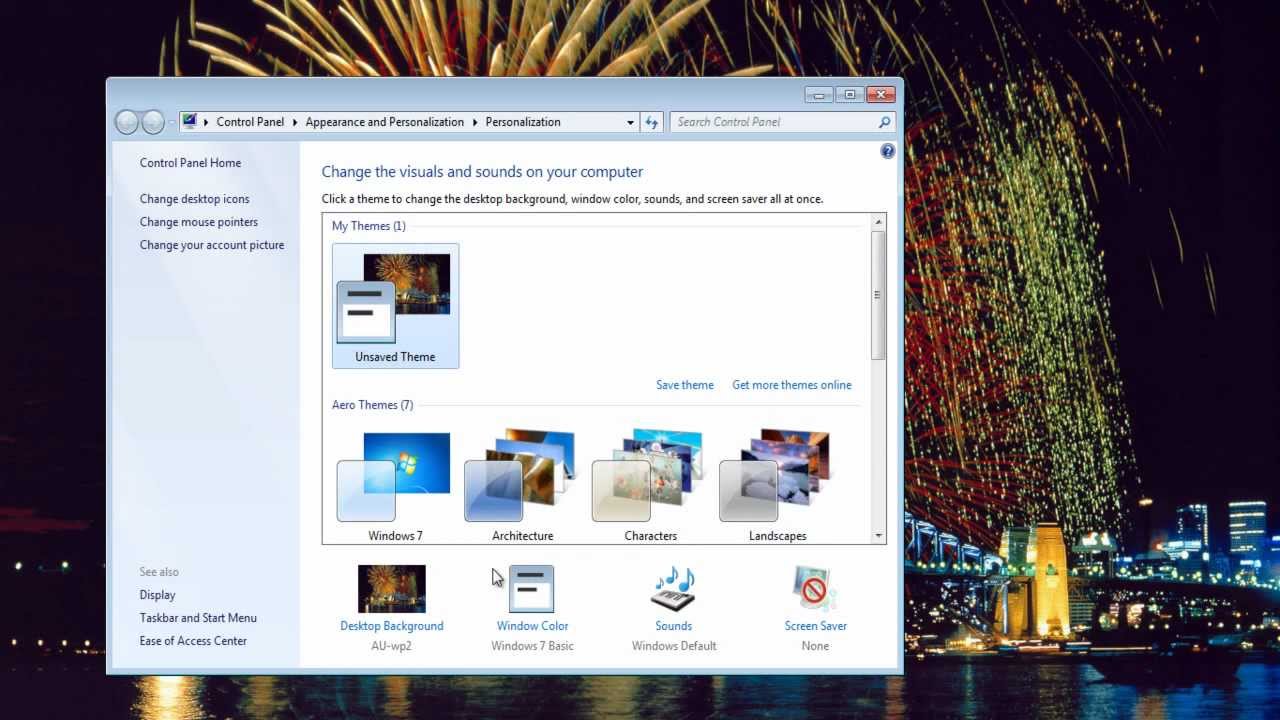Click Appearance and Personalization breadcrumb
This screenshot has width=1280, height=720.
385,122
